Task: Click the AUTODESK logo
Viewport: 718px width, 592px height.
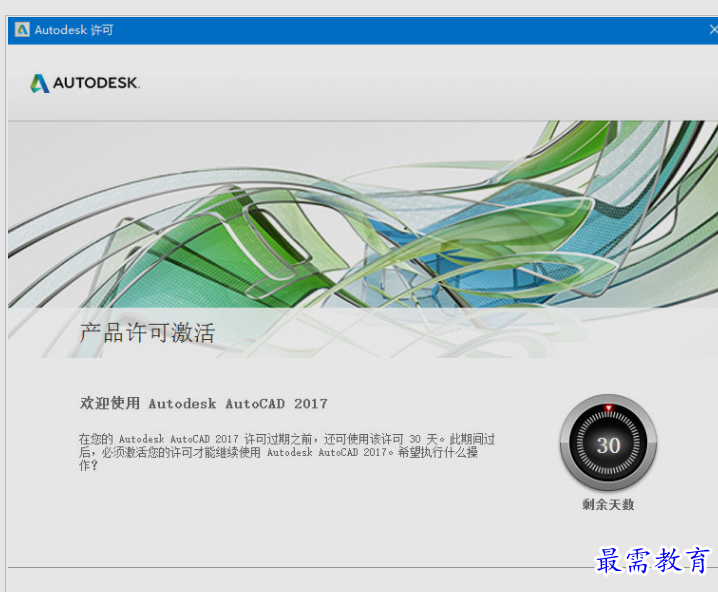Action: (85, 83)
